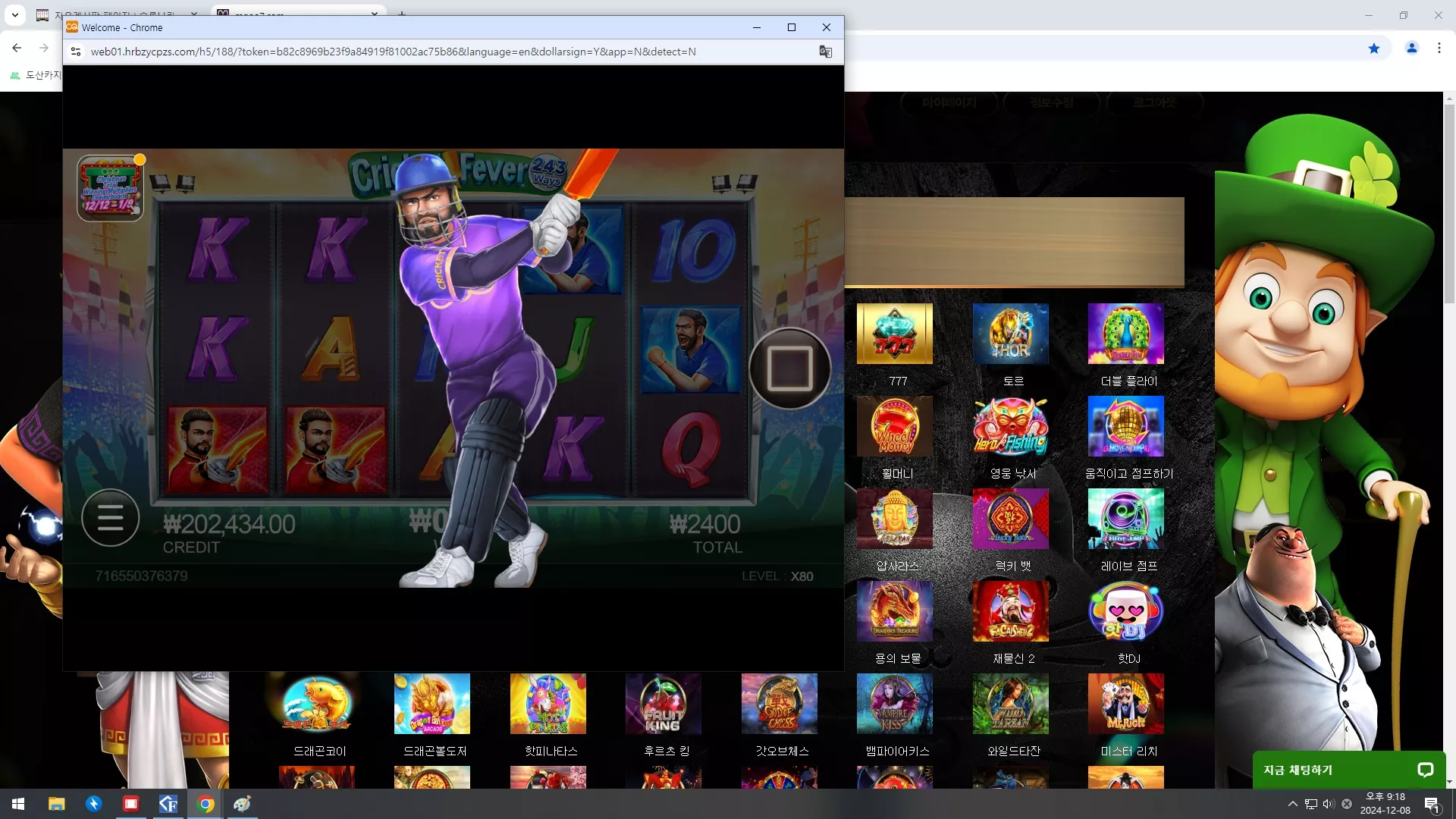The width and height of the screenshot is (1456, 819).
Task: Open the Hero Fishing game icon
Action: tap(1011, 426)
